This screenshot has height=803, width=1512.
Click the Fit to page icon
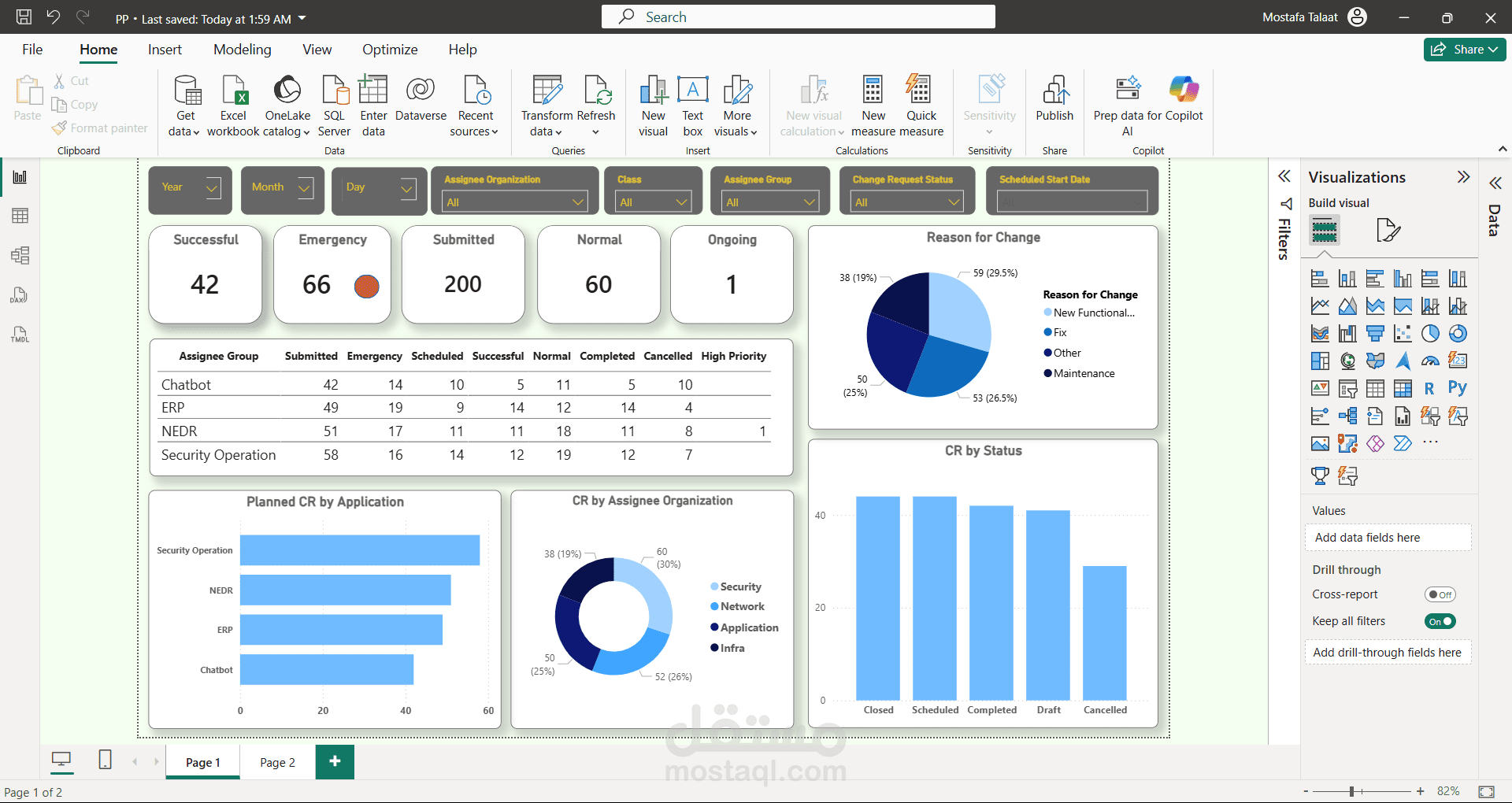pyautogui.click(x=1487, y=791)
